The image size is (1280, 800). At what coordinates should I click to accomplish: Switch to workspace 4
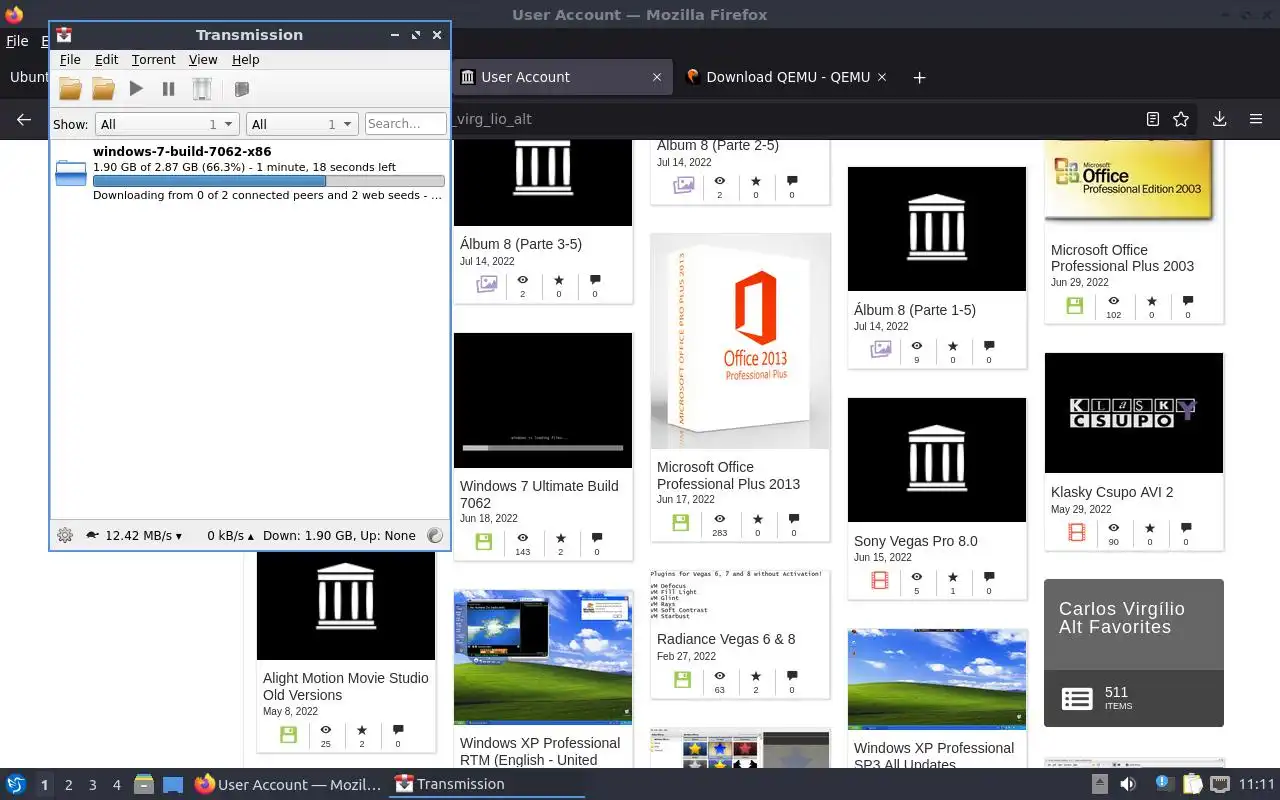116,785
